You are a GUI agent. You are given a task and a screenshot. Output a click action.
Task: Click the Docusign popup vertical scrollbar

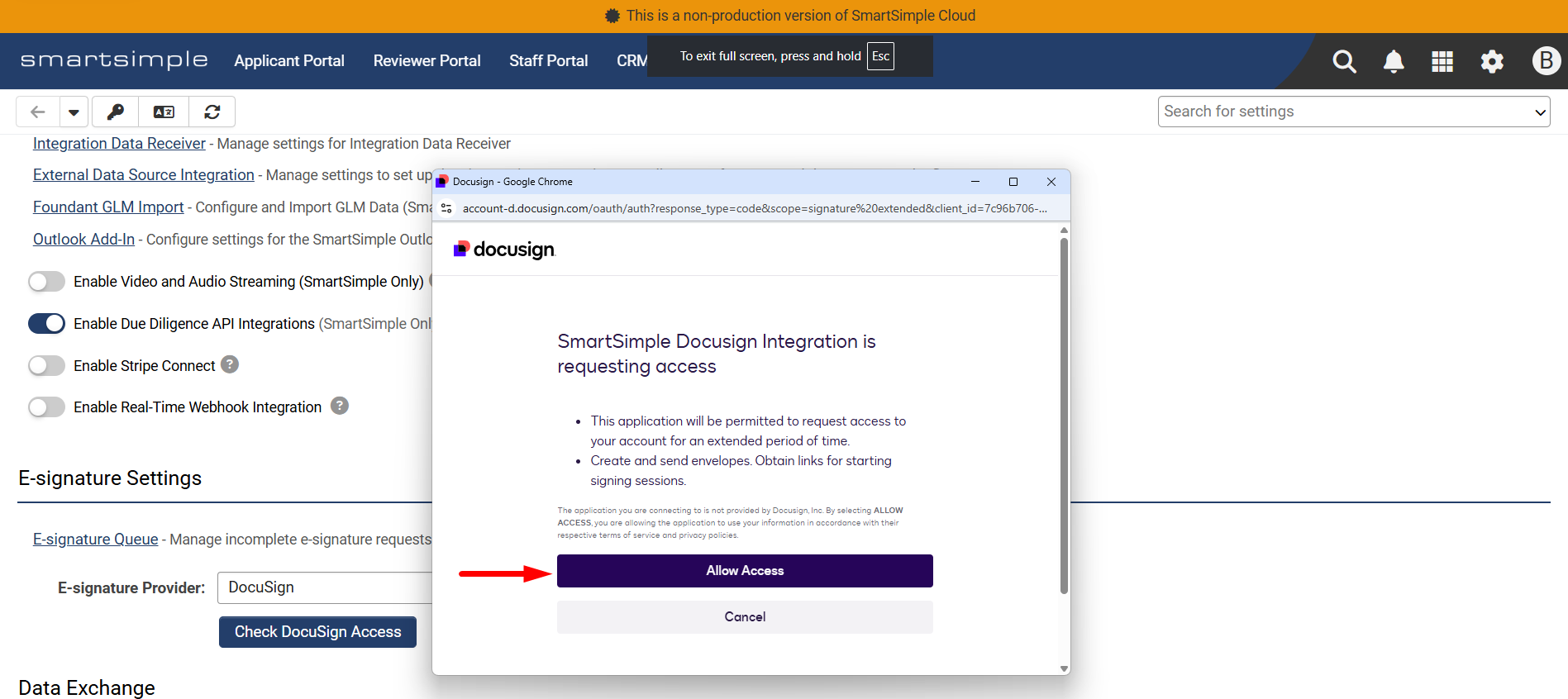[1064, 416]
